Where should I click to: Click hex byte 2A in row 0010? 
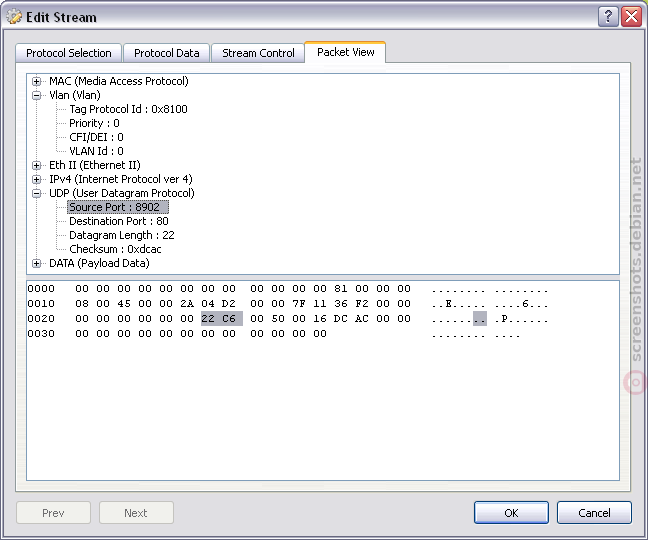[x=187, y=304]
